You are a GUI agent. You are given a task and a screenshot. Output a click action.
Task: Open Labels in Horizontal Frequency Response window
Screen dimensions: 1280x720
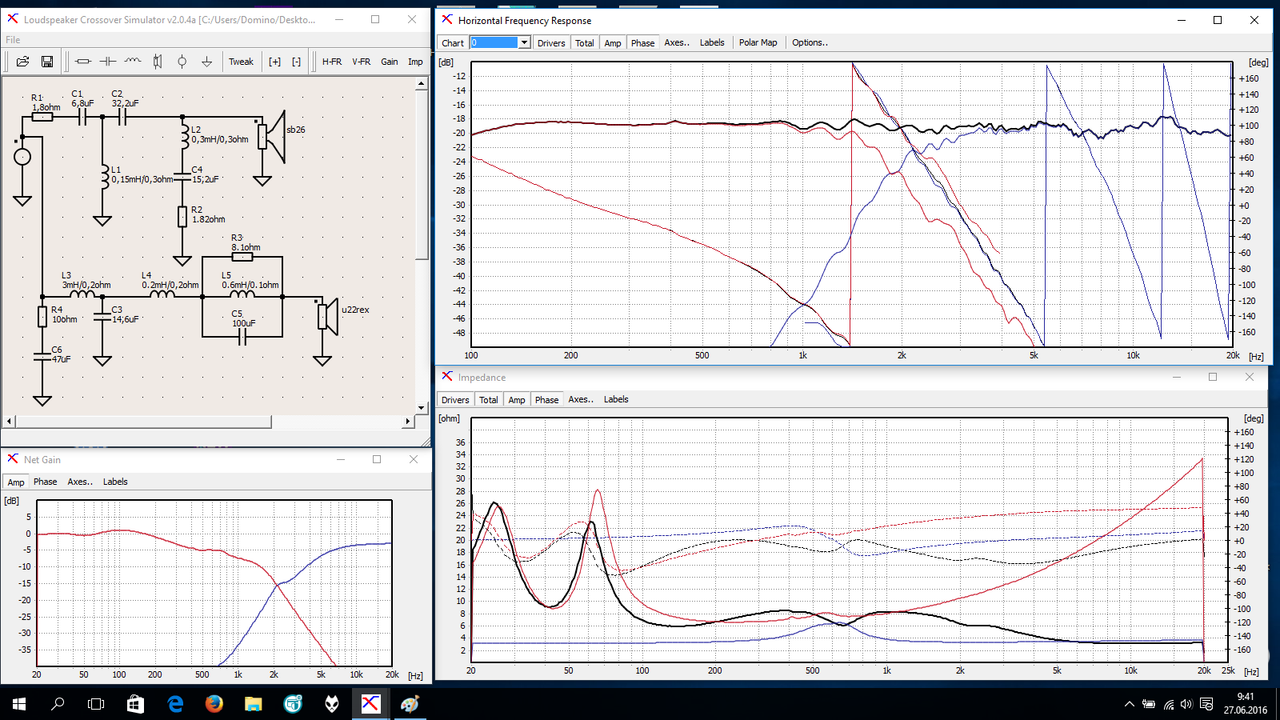coord(712,43)
